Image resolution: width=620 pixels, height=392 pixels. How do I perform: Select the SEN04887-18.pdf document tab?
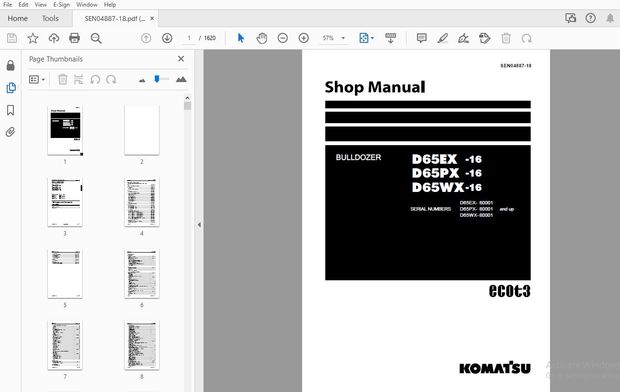[115, 19]
